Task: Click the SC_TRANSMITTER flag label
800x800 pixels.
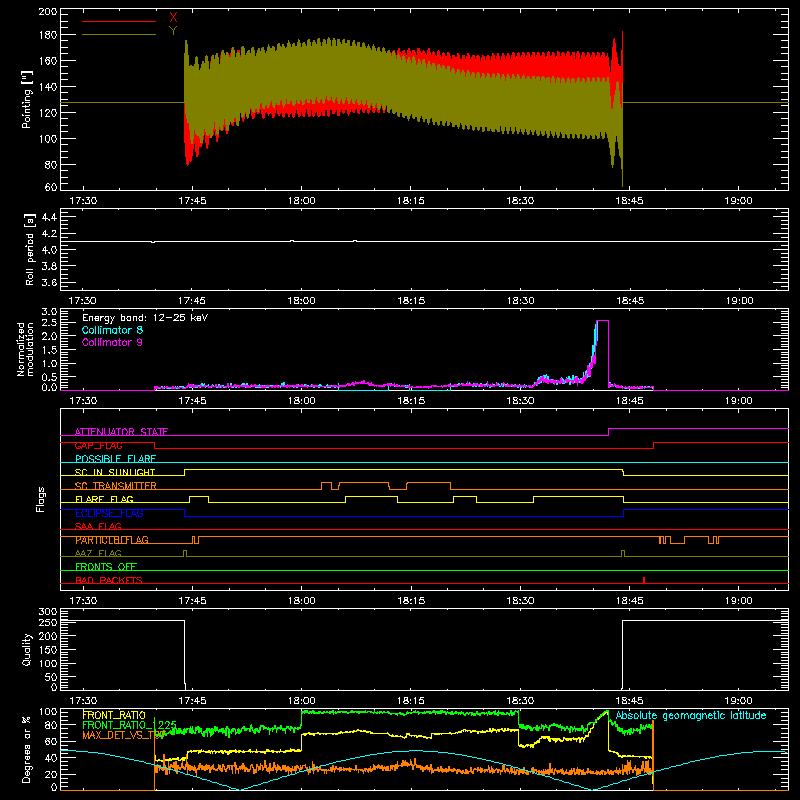Action: (x=116, y=486)
